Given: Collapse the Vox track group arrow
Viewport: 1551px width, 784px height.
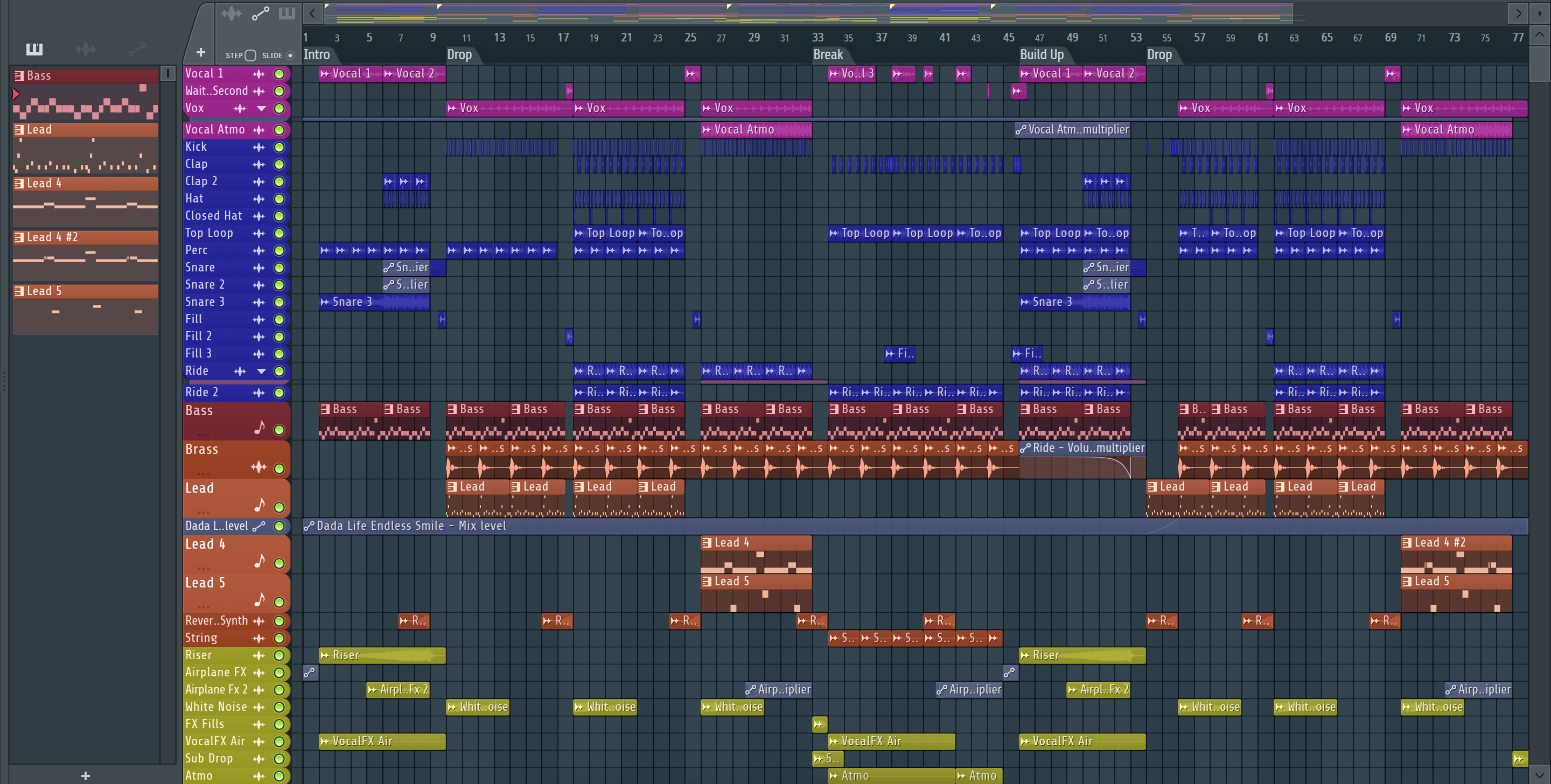Looking at the screenshot, I should pyautogui.click(x=261, y=109).
